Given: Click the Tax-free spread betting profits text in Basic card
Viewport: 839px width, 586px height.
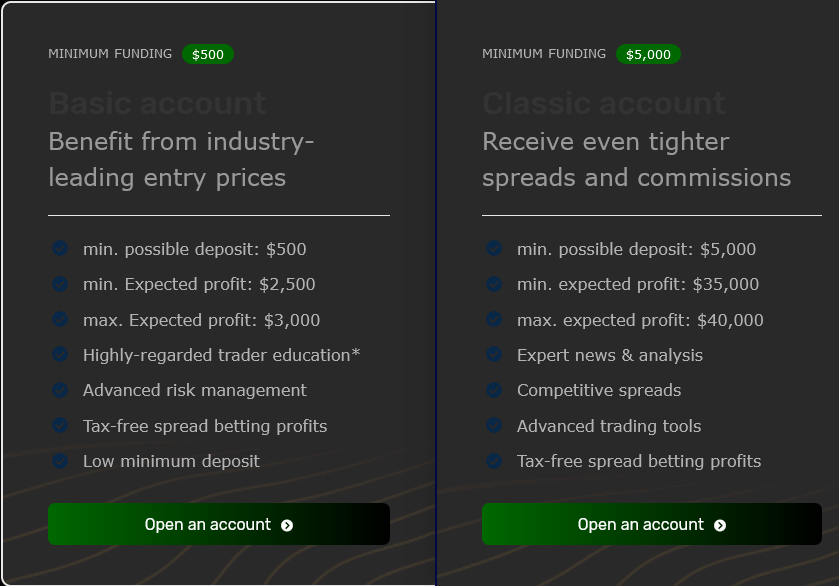Looking at the screenshot, I should tap(205, 426).
